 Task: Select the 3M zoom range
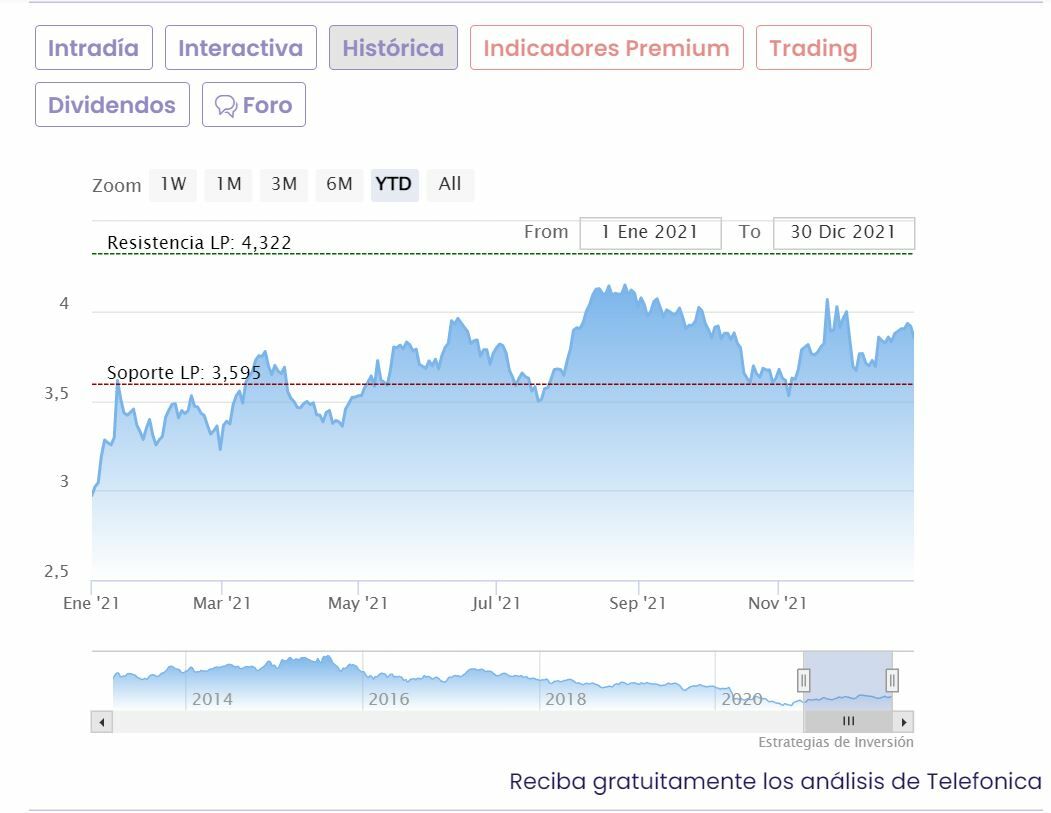tap(284, 185)
